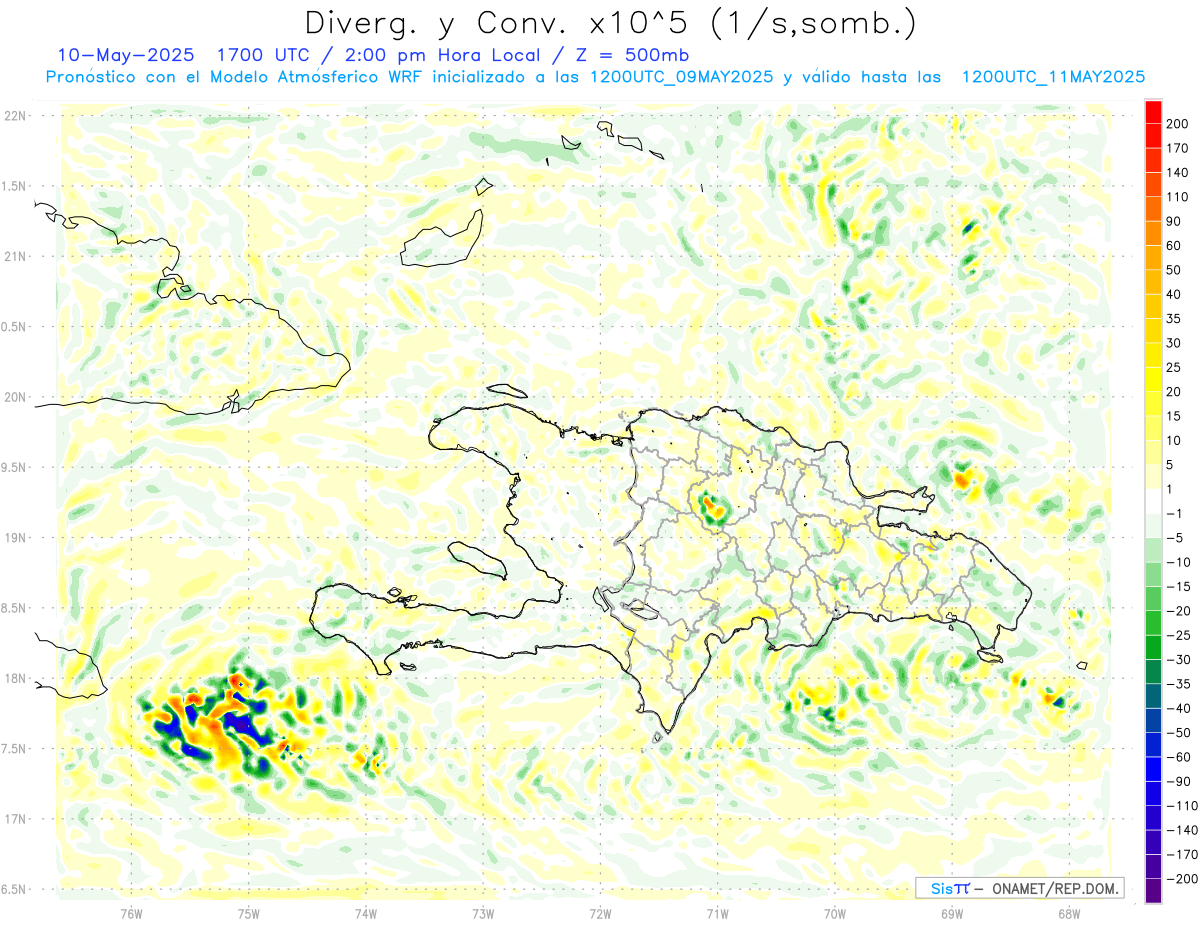Click the color scale label '-170'
The height and width of the screenshot is (927, 1200).
1183,854
